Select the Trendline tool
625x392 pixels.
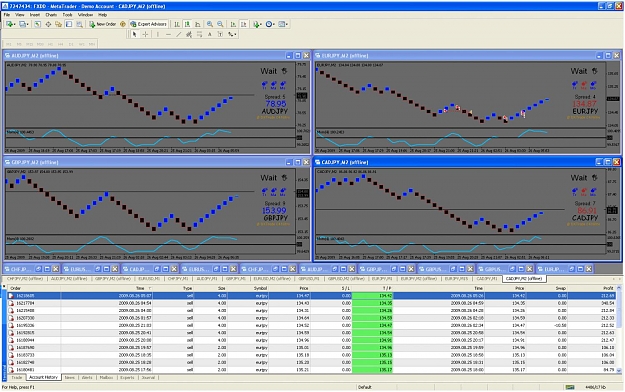point(179,34)
